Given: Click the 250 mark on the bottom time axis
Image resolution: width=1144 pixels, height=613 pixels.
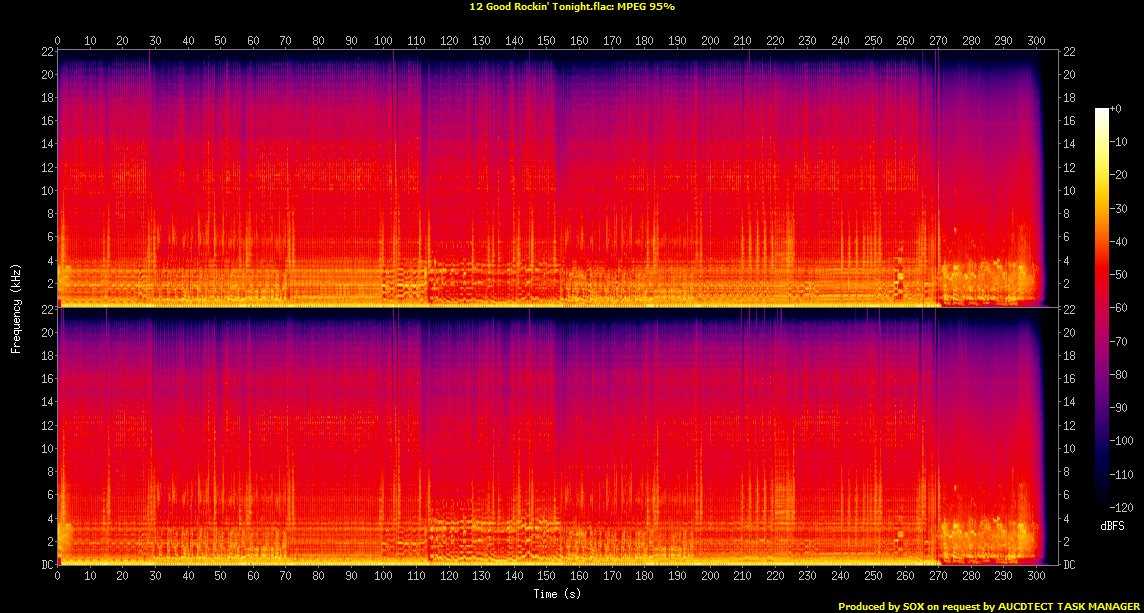Looking at the screenshot, I should [873, 577].
